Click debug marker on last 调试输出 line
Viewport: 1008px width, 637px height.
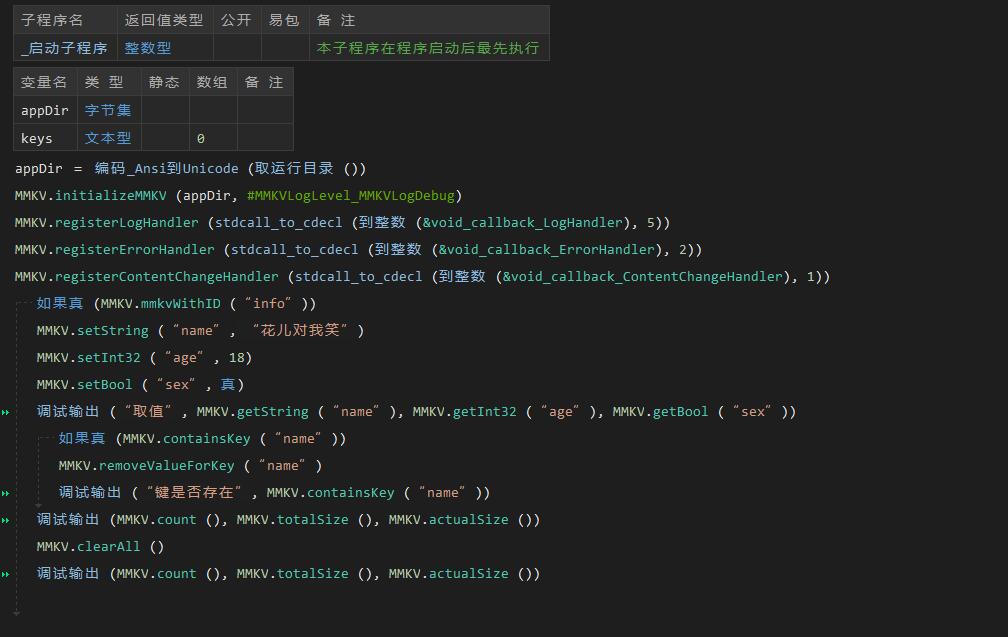coord(6,574)
